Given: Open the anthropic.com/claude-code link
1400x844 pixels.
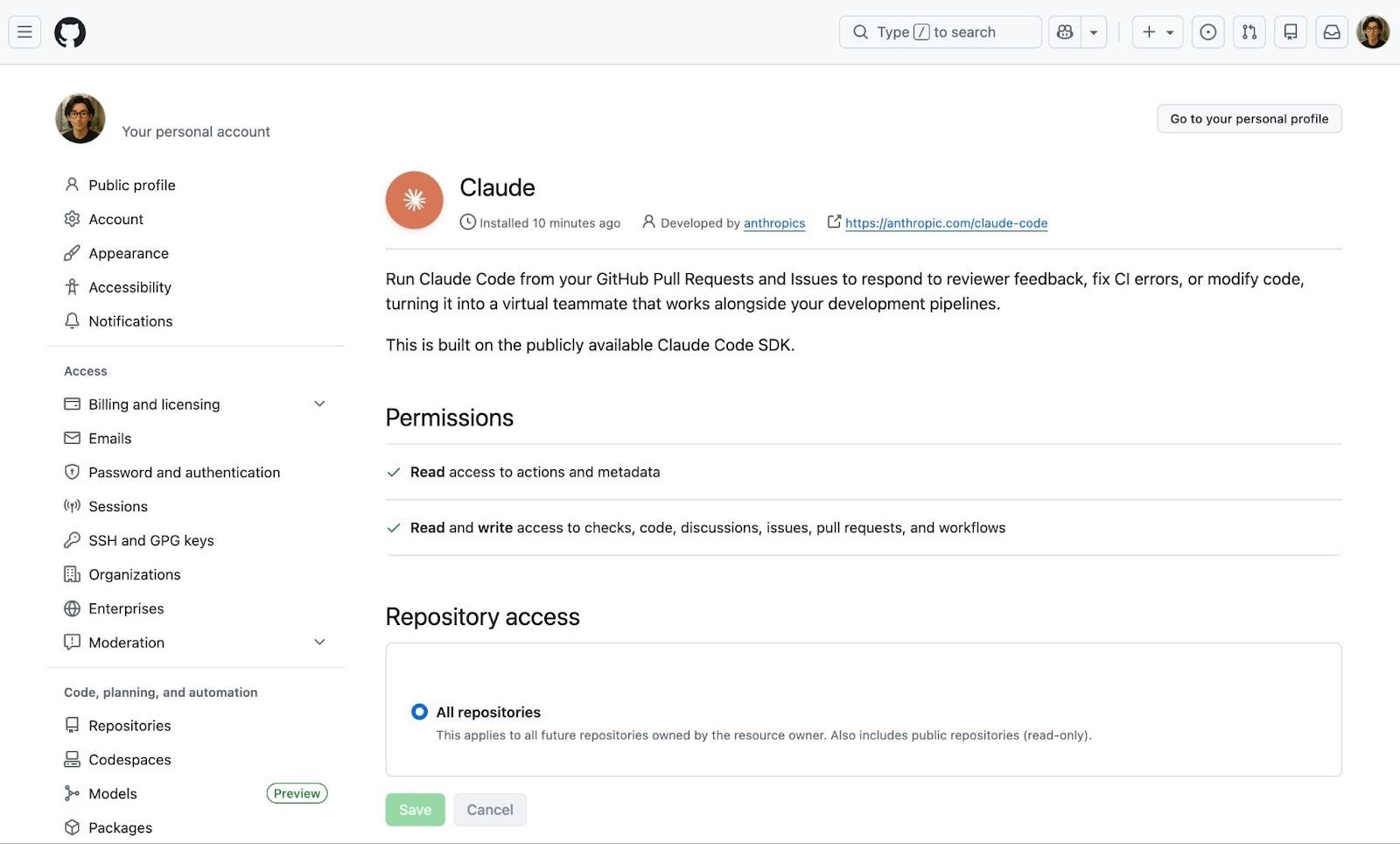Looking at the screenshot, I should pyautogui.click(x=946, y=223).
